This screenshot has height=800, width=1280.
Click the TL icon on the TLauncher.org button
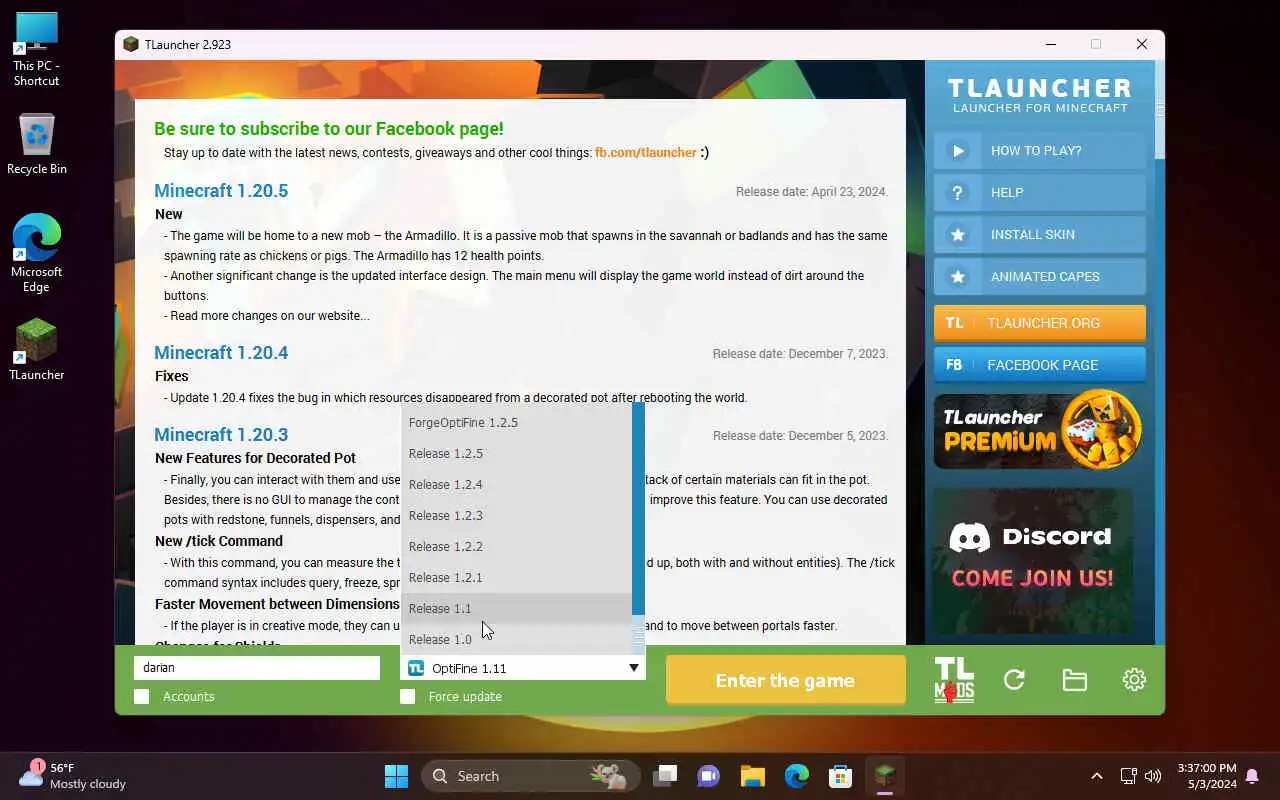pyautogui.click(x=955, y=323)
